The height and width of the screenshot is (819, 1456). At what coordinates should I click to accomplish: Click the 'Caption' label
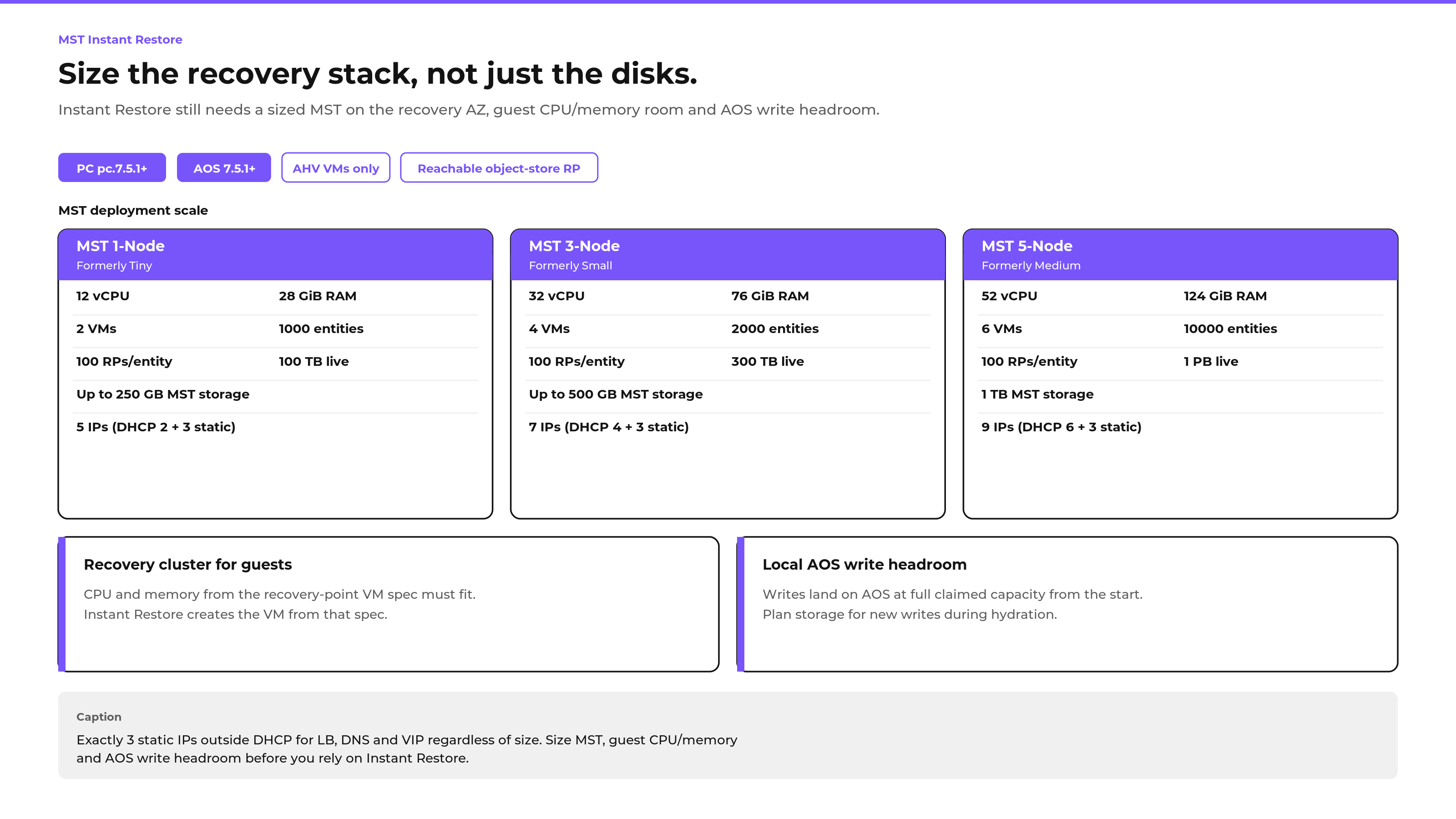[99, 717]
